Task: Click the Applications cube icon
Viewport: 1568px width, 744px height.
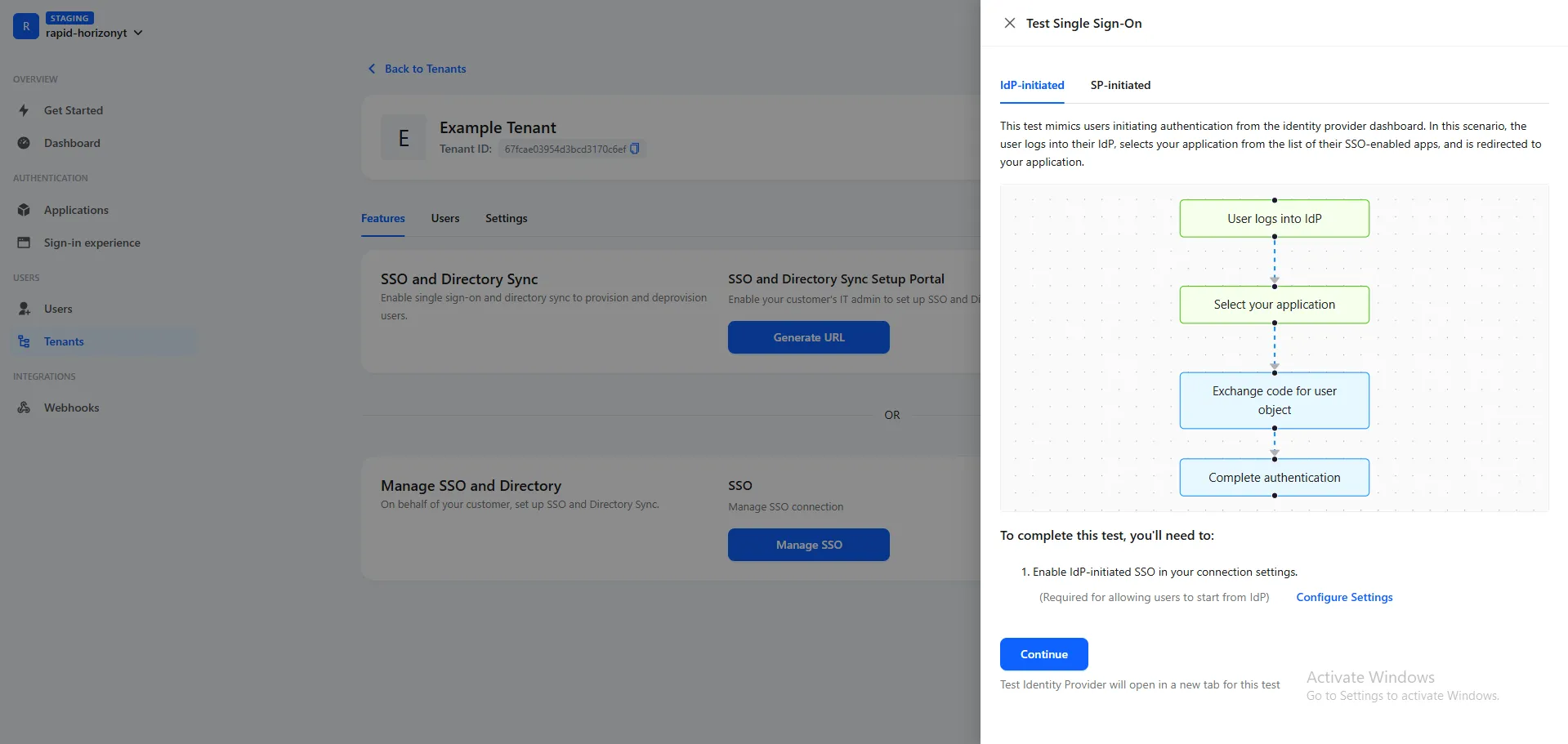Action: [x=24, y=210]
